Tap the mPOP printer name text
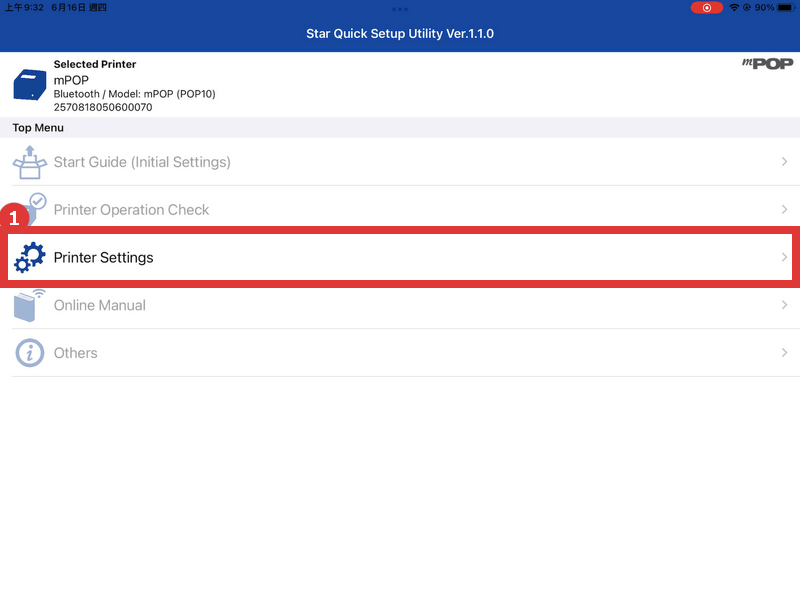Image resolution: width=800 pixels, height=600 pixels. click(x=71, y=80)
